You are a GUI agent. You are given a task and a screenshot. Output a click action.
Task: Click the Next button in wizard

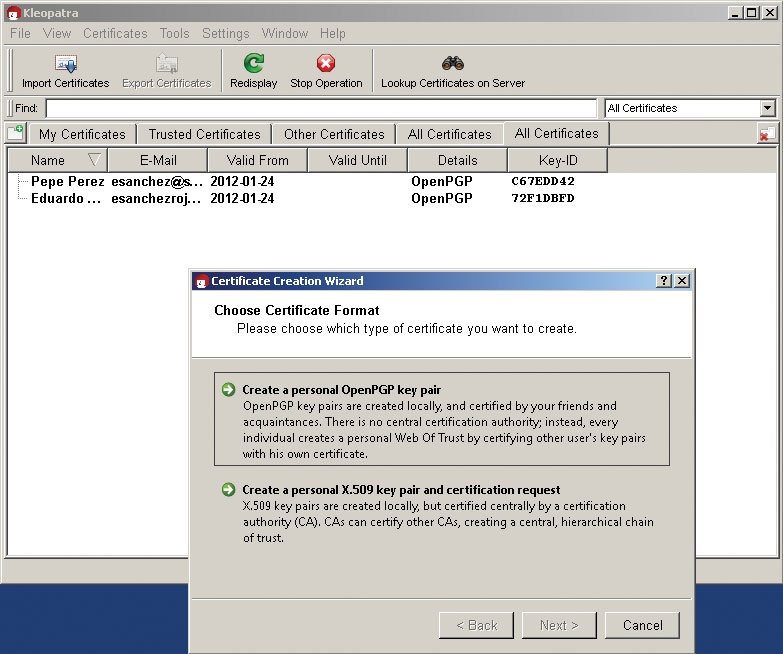pyautogui.click(x=559, y=625)
